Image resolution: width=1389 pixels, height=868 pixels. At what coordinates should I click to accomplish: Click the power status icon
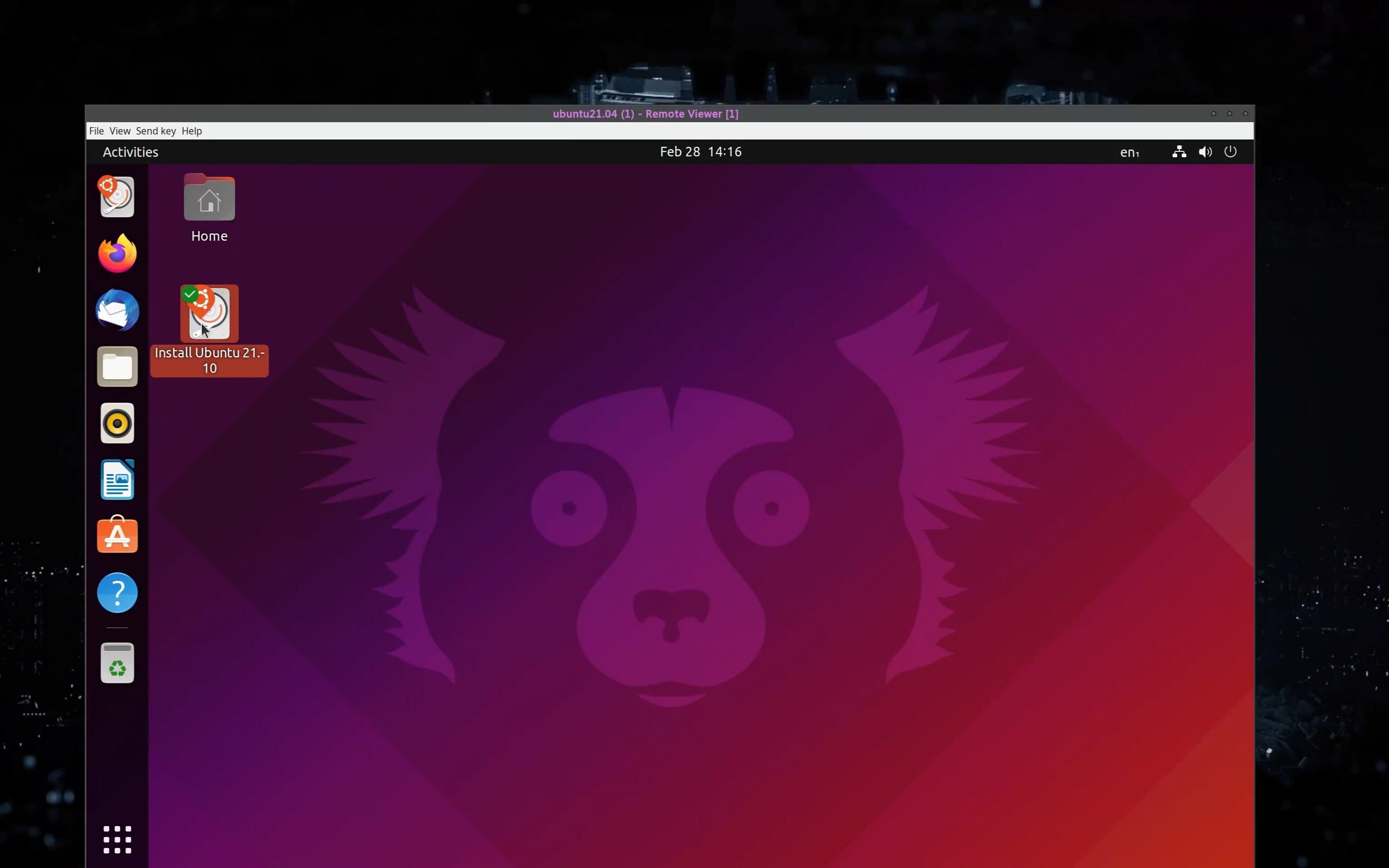coord(1230,151)
